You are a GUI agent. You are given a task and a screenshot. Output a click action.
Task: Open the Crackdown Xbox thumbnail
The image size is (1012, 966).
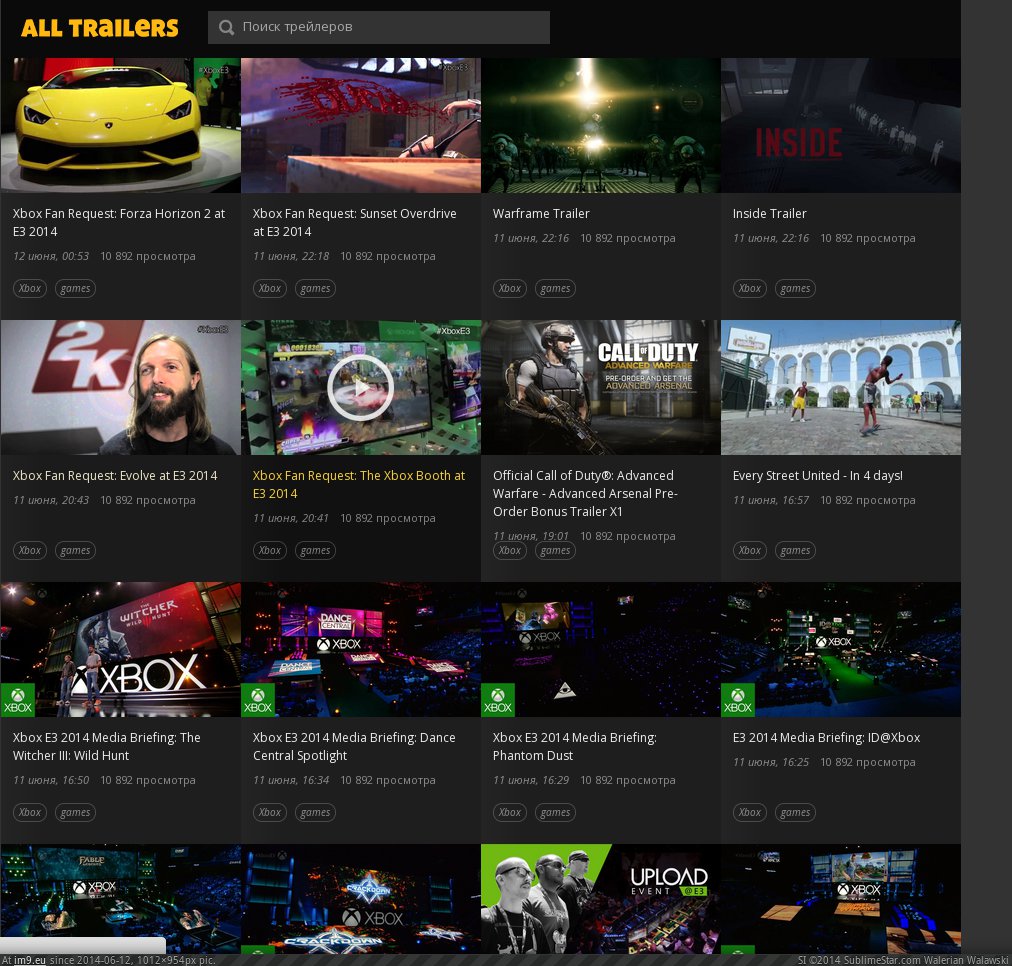(361, 899)
